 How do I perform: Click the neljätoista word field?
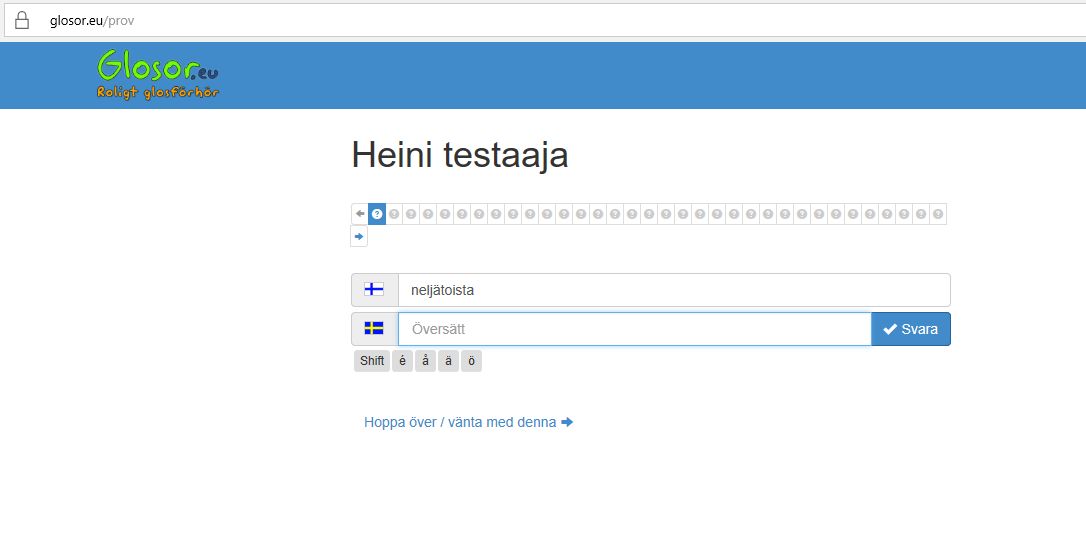click(673, 290)
